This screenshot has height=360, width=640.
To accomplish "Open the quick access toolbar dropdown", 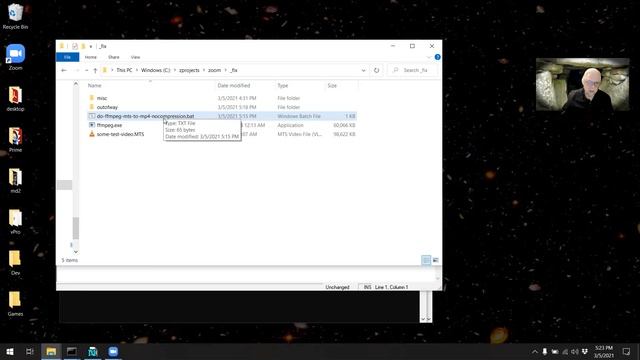I will (x=91, y=46).
